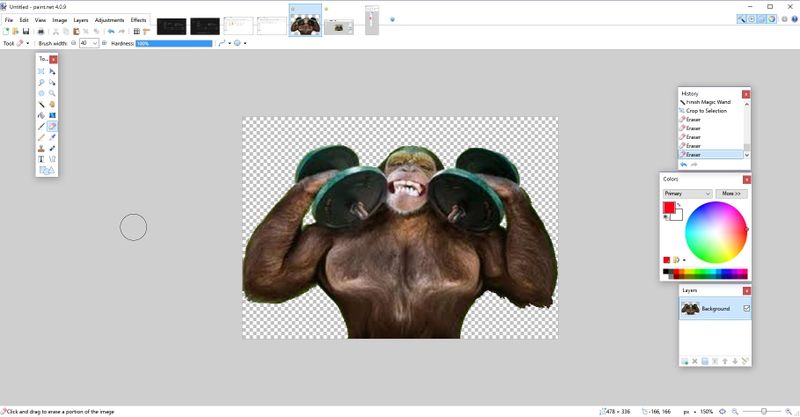Click the Save icon in toolbar
800x417 pixels.
click(x=26, y=32)
